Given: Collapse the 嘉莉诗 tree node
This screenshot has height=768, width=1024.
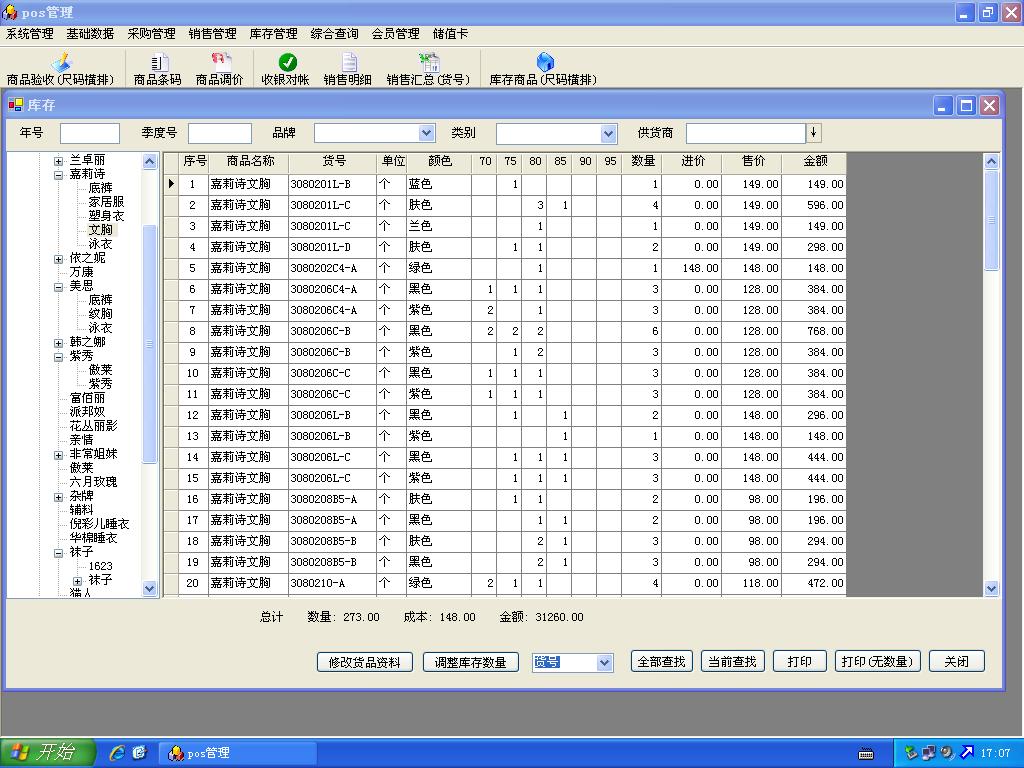Looking at the screenshot, I should 59,174.
